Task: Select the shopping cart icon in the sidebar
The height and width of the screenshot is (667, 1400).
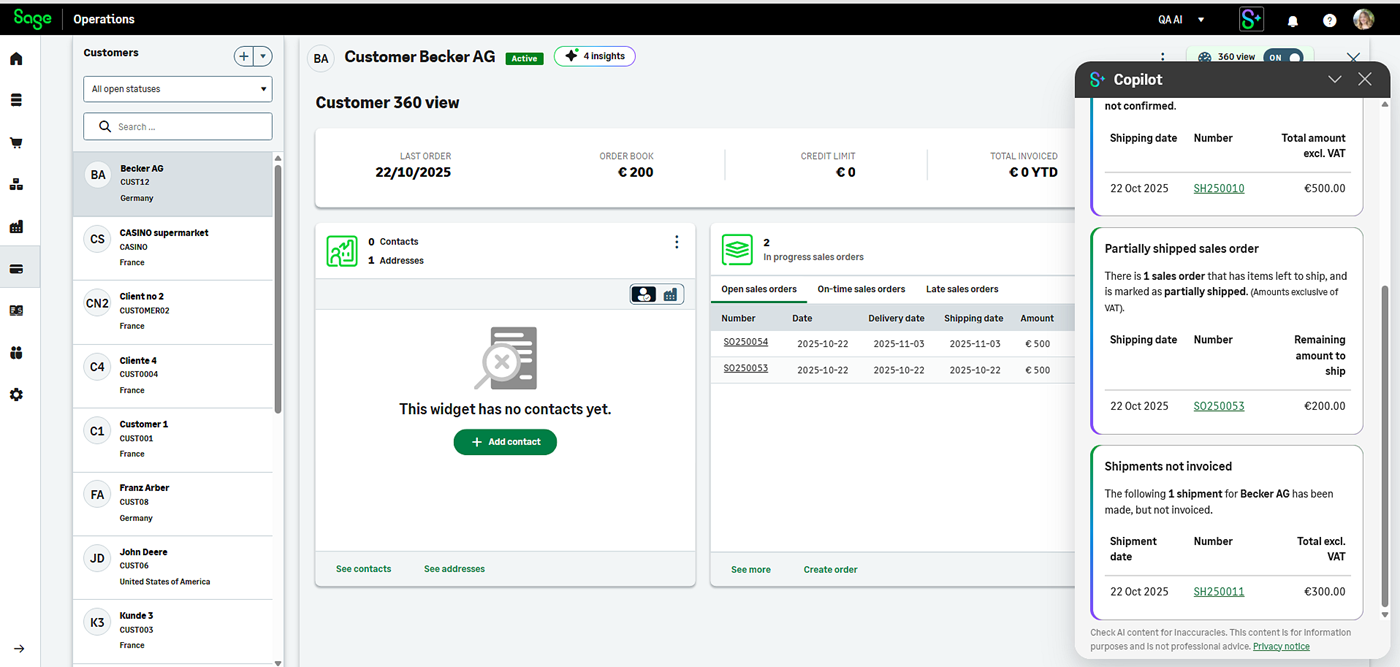Action: (x=16, y=143)
